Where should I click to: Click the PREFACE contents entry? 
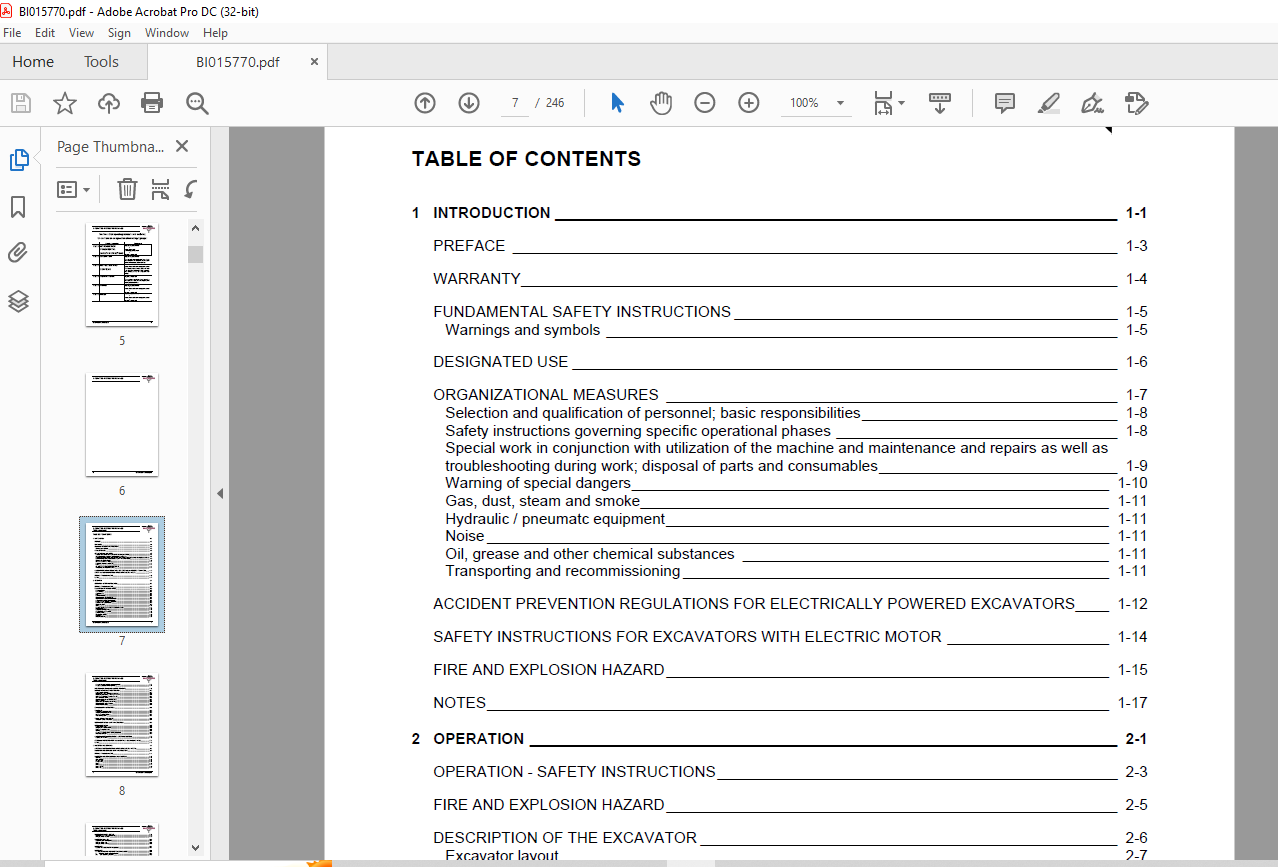(790, 246)
